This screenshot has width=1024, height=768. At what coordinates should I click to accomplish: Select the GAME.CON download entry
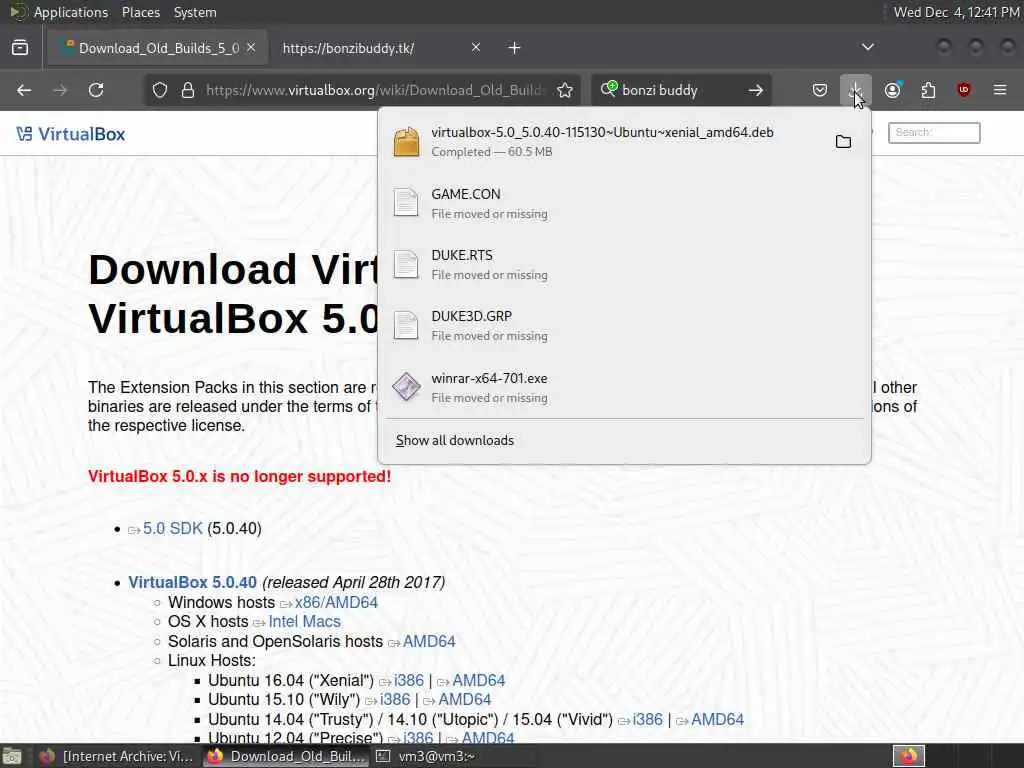click(624, 203)
